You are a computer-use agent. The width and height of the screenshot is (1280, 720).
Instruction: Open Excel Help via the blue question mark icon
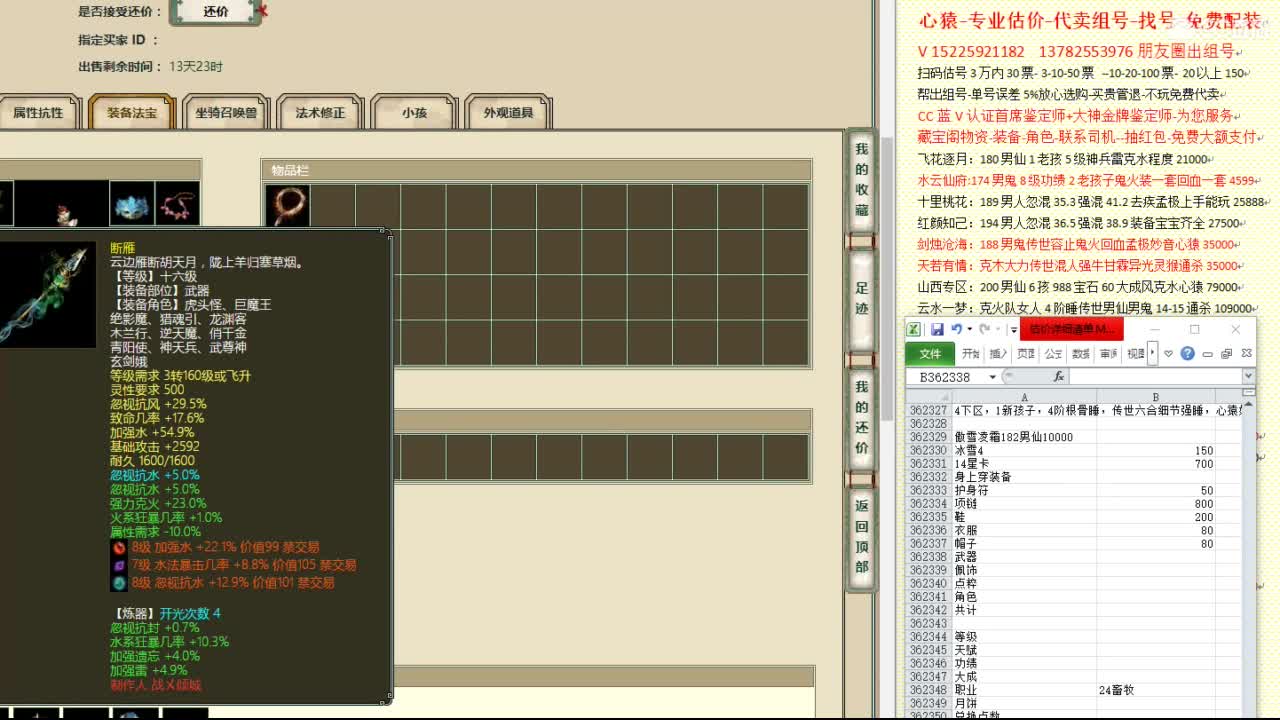(1188, 353)
